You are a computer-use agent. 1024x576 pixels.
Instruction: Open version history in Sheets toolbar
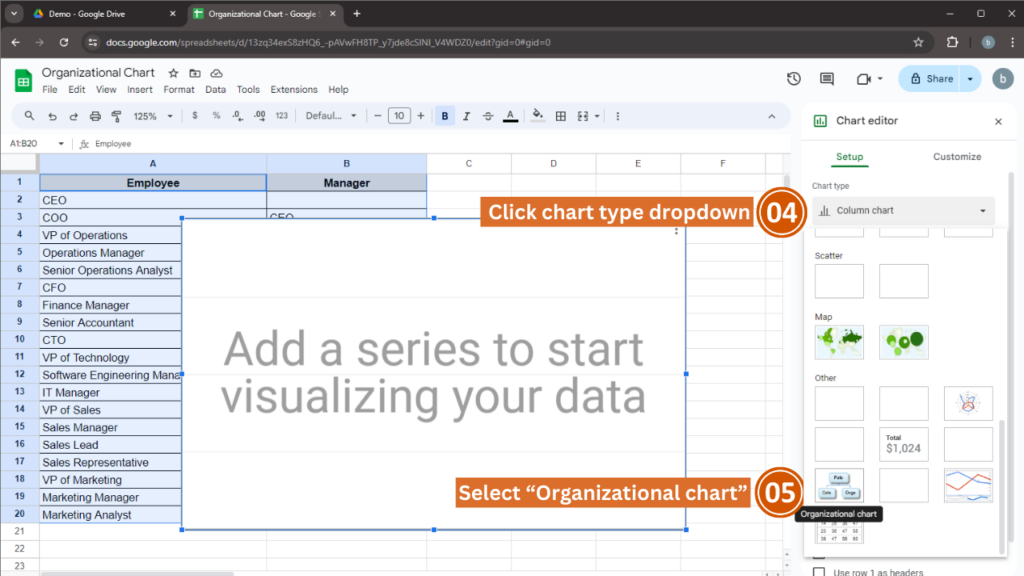[793, 77]
